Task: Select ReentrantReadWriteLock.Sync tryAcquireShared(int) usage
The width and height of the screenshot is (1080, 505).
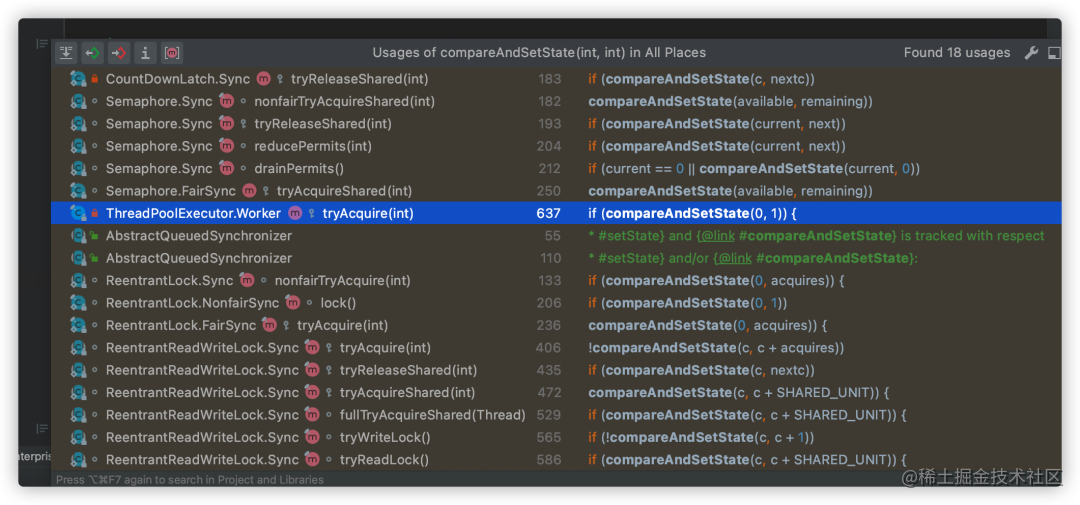Action: [556, 393]
